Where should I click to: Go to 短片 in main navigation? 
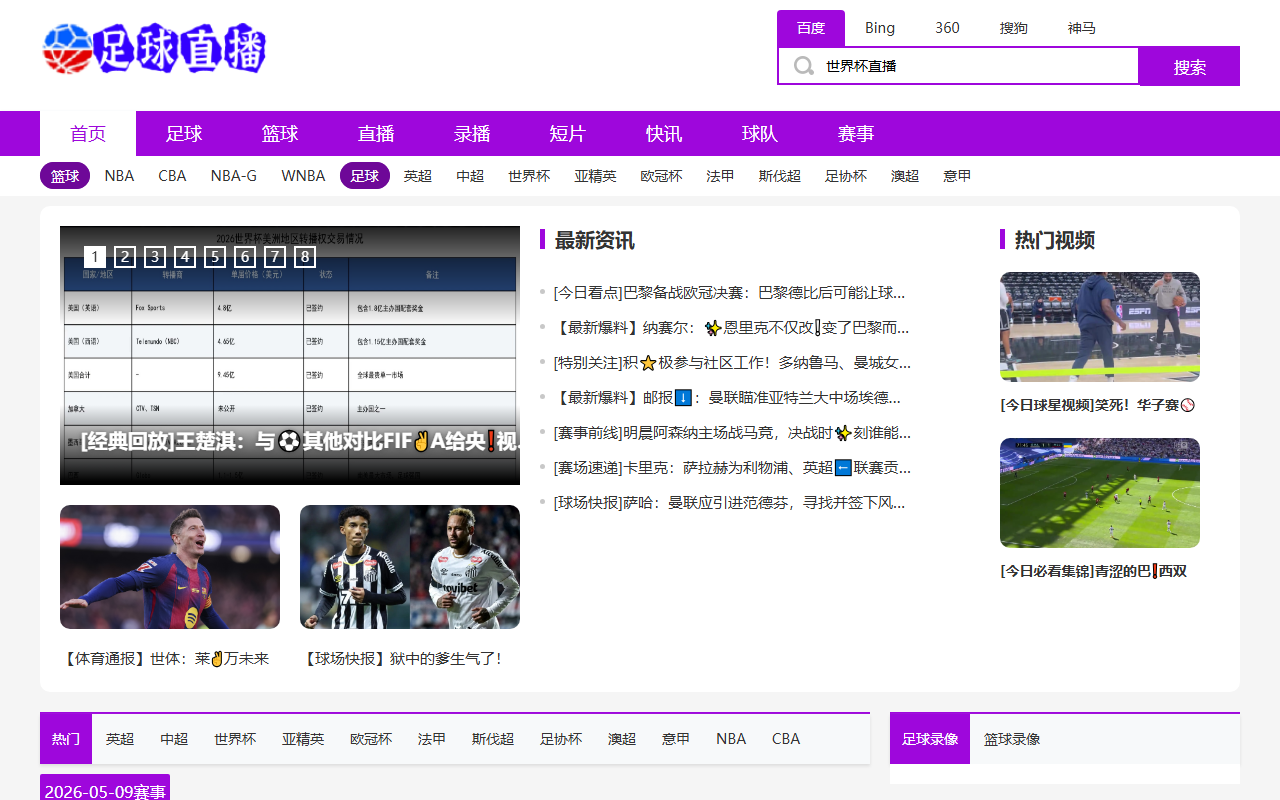[x=568, y=133]
